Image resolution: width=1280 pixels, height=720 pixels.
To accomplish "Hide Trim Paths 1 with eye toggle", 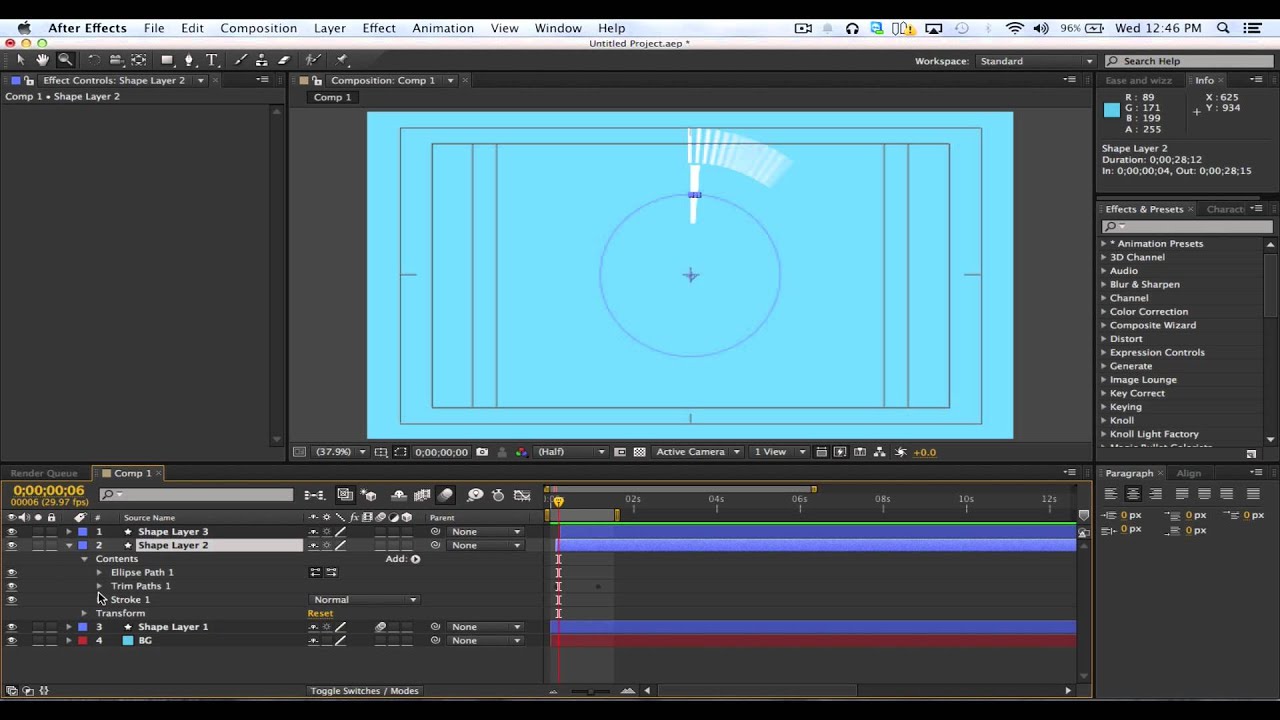I will pos(12,586).
